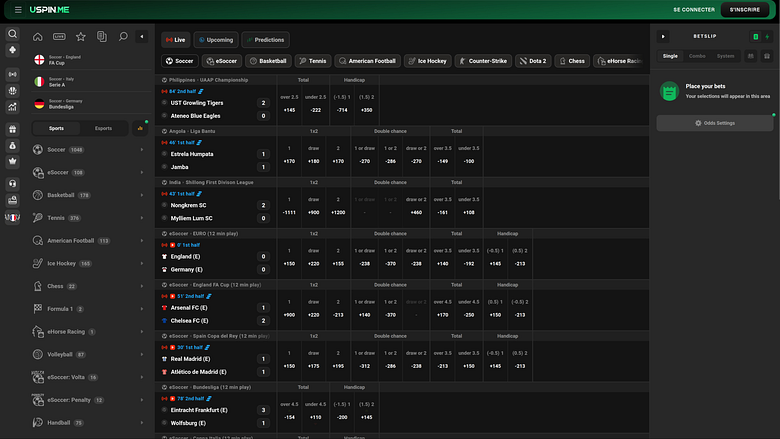780x439 pixels.
Task: Collapse the betslip panel arrow
Action: [663, 36]
